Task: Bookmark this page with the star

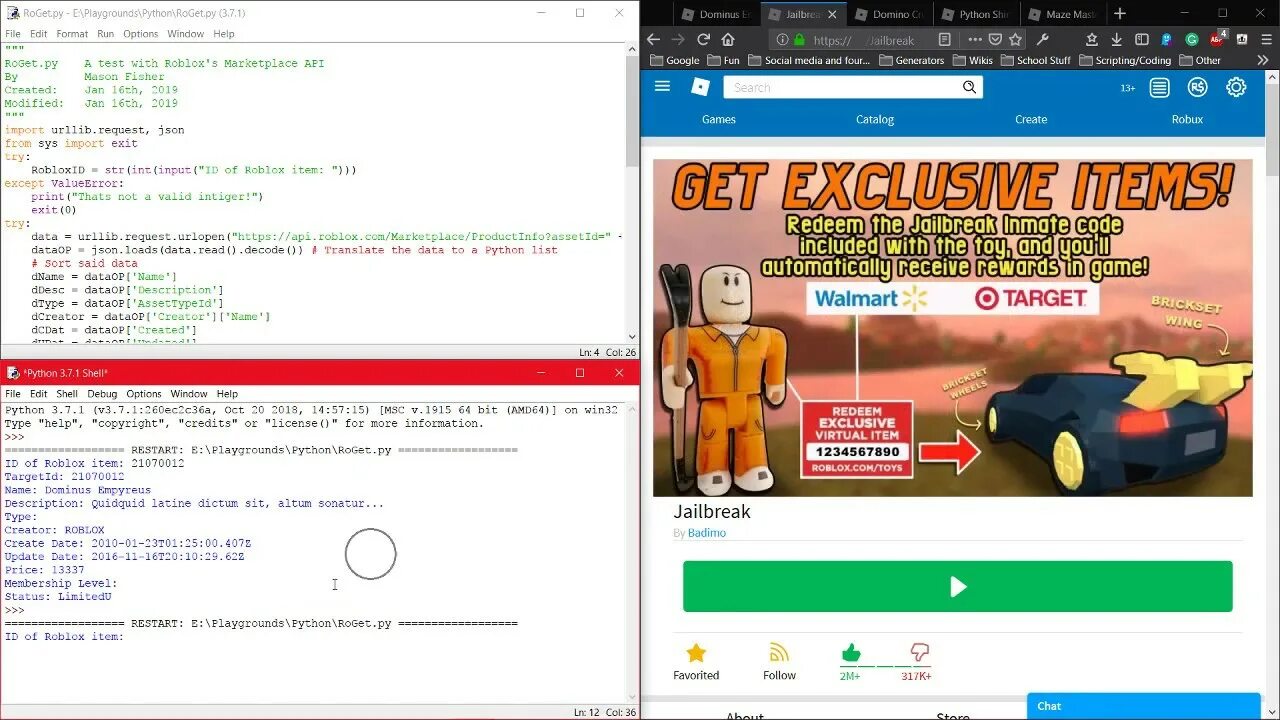Action: click(x=1015, y=40)
